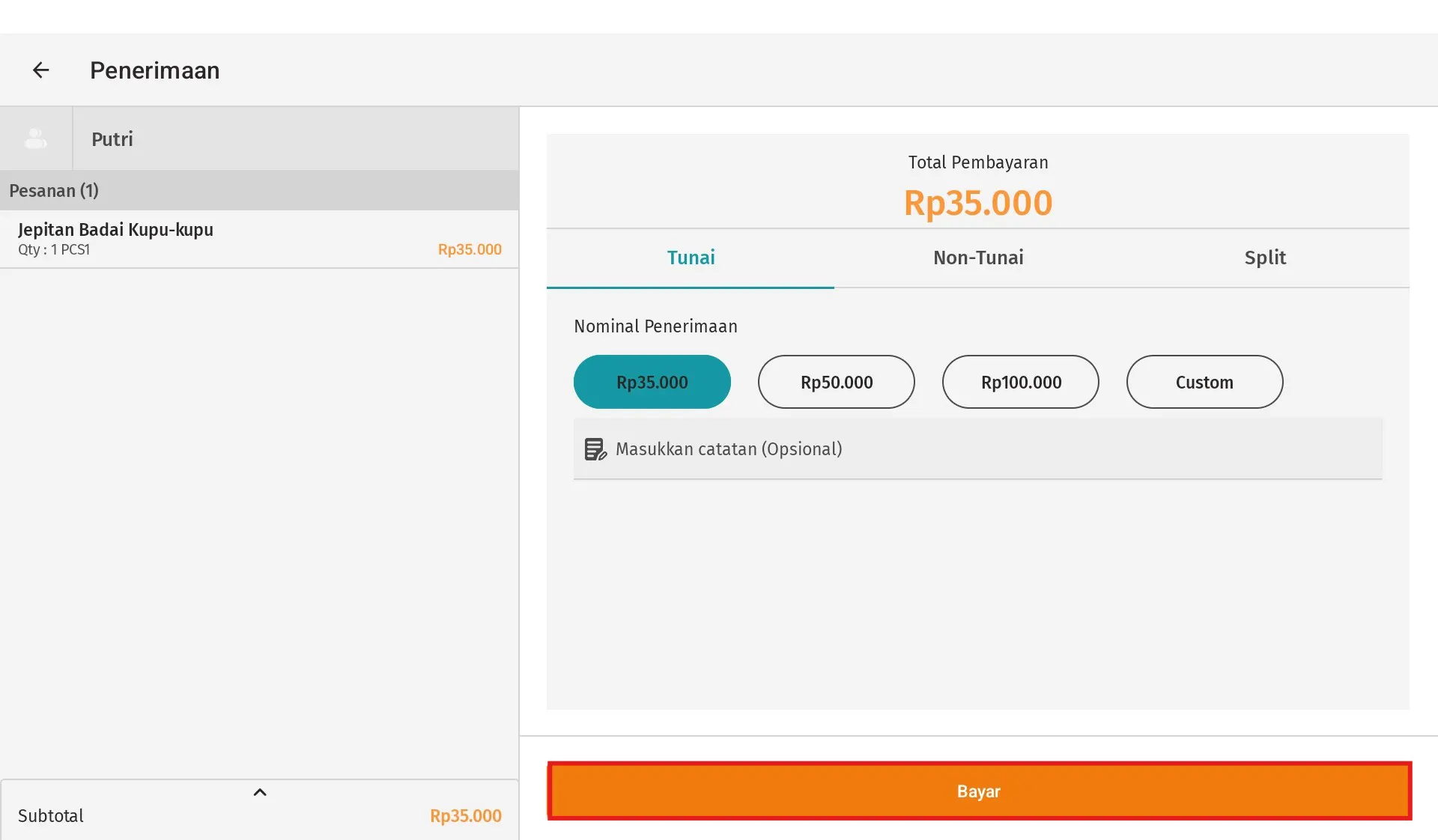Click the Pesanan (1) section header
The width and height of the screenshot is (1438, 840).
coord(54,191)
